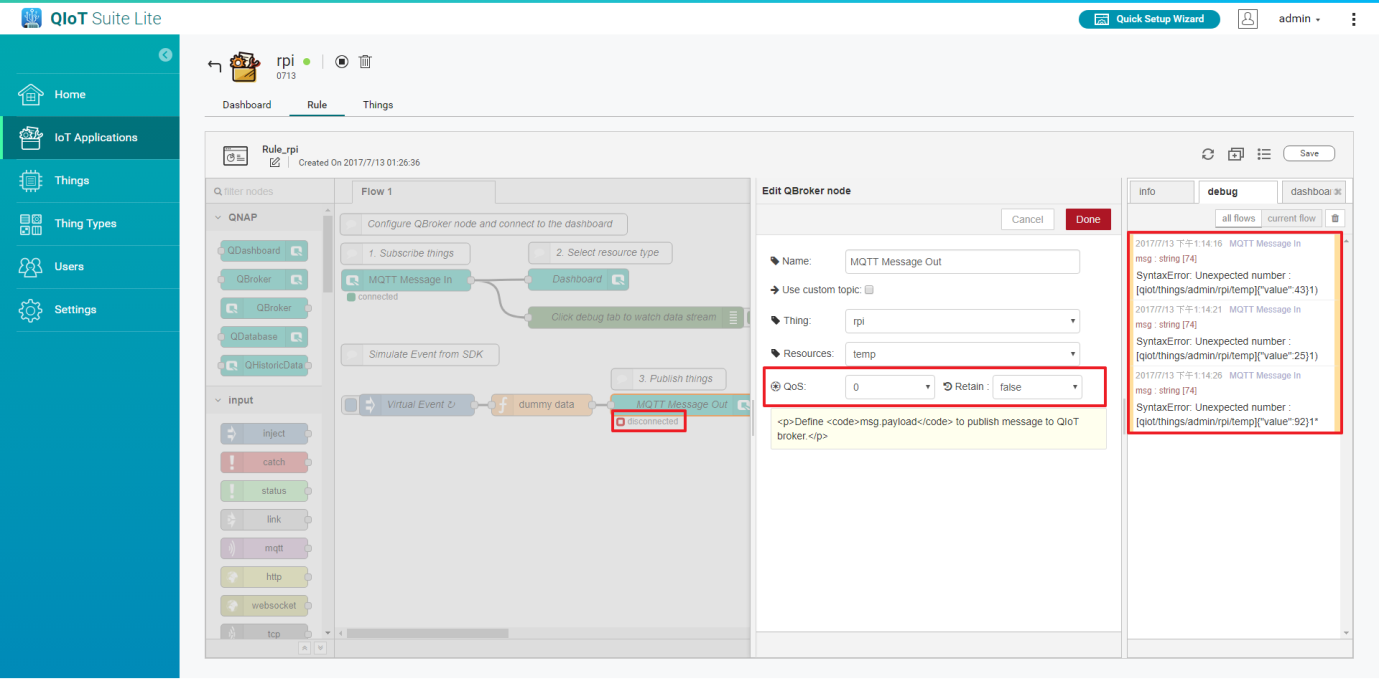The width and height of the screenshot is (1379, 681).
Task: Toggle the Virtual Event inject node button
Action: 350,405
